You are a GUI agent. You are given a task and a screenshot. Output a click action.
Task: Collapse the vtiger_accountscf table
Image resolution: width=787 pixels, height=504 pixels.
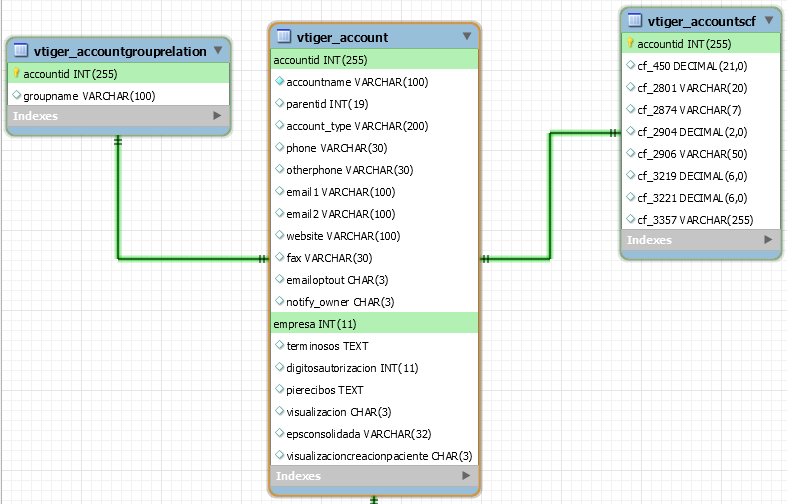769,20
